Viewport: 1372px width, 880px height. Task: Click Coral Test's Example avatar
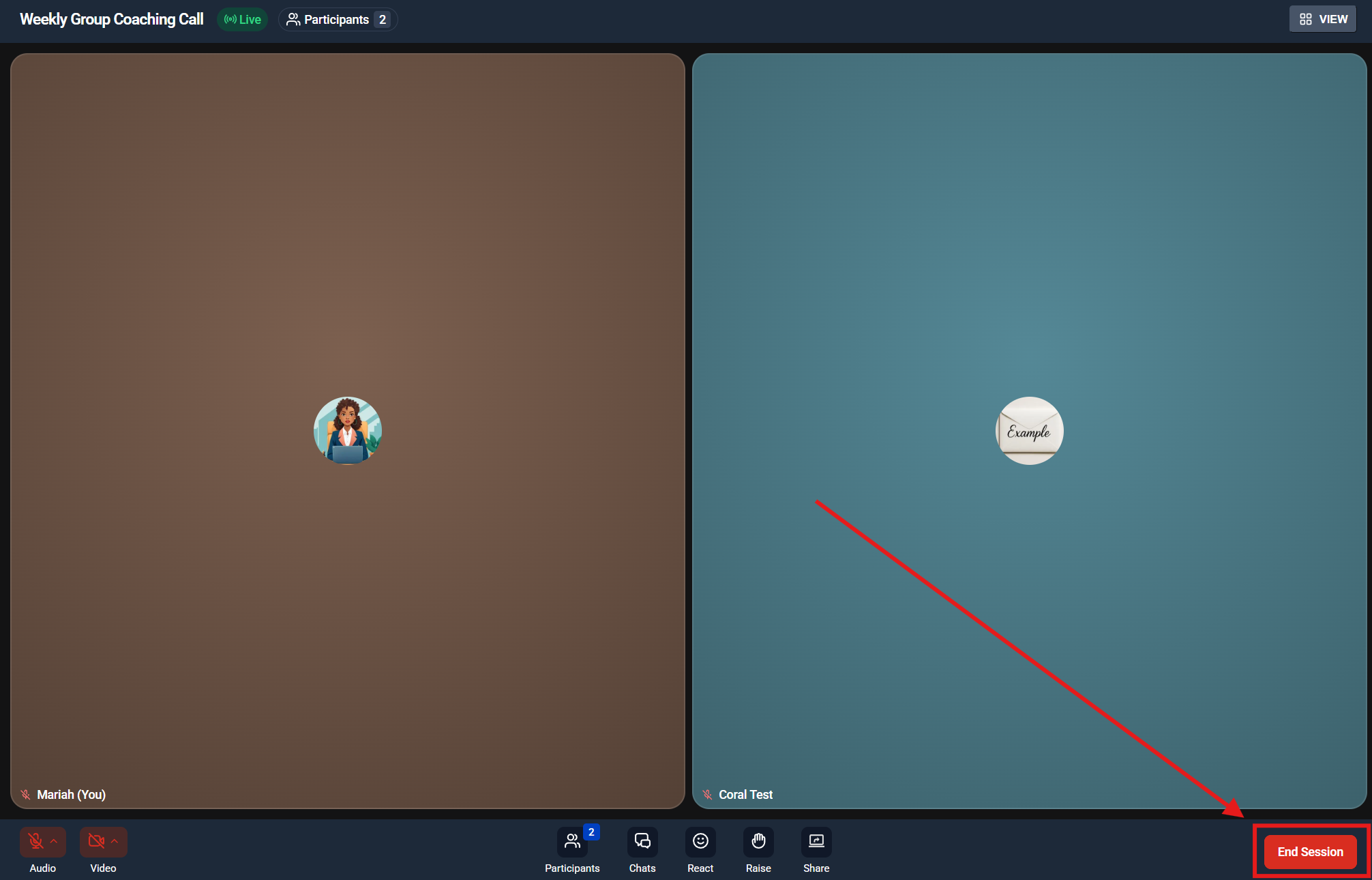pos(1029,431)
